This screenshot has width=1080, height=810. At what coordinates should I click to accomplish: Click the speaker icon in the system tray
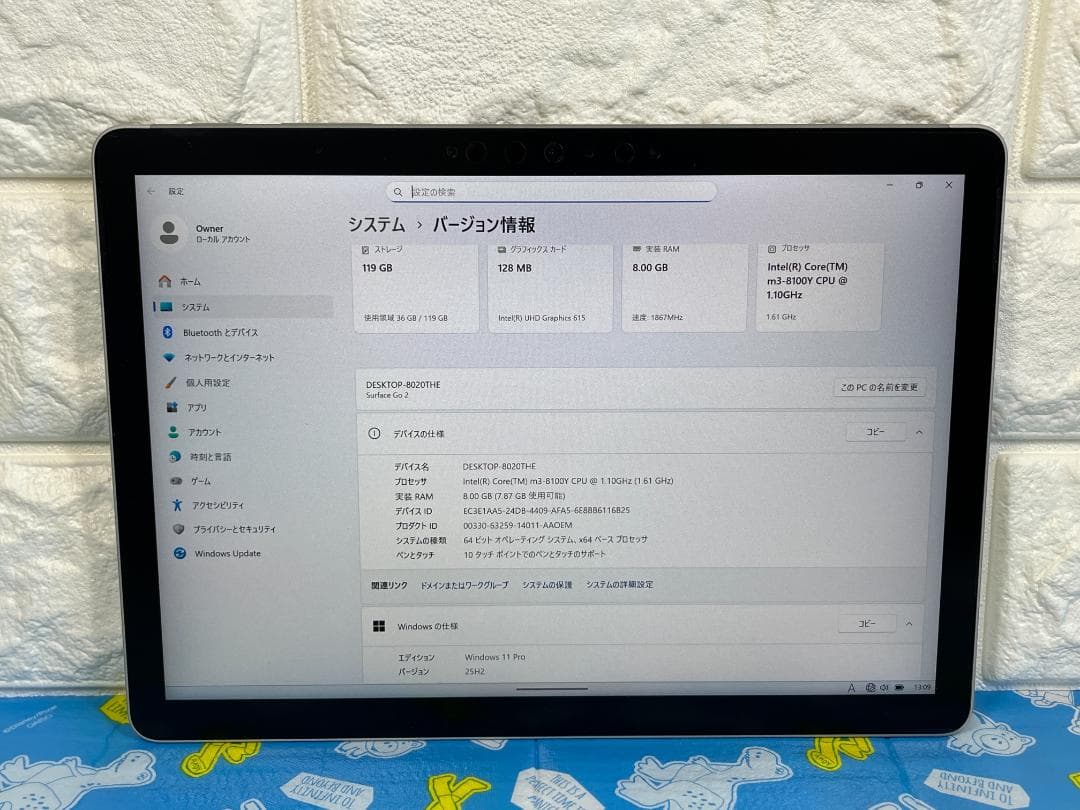tap(884, 687)
